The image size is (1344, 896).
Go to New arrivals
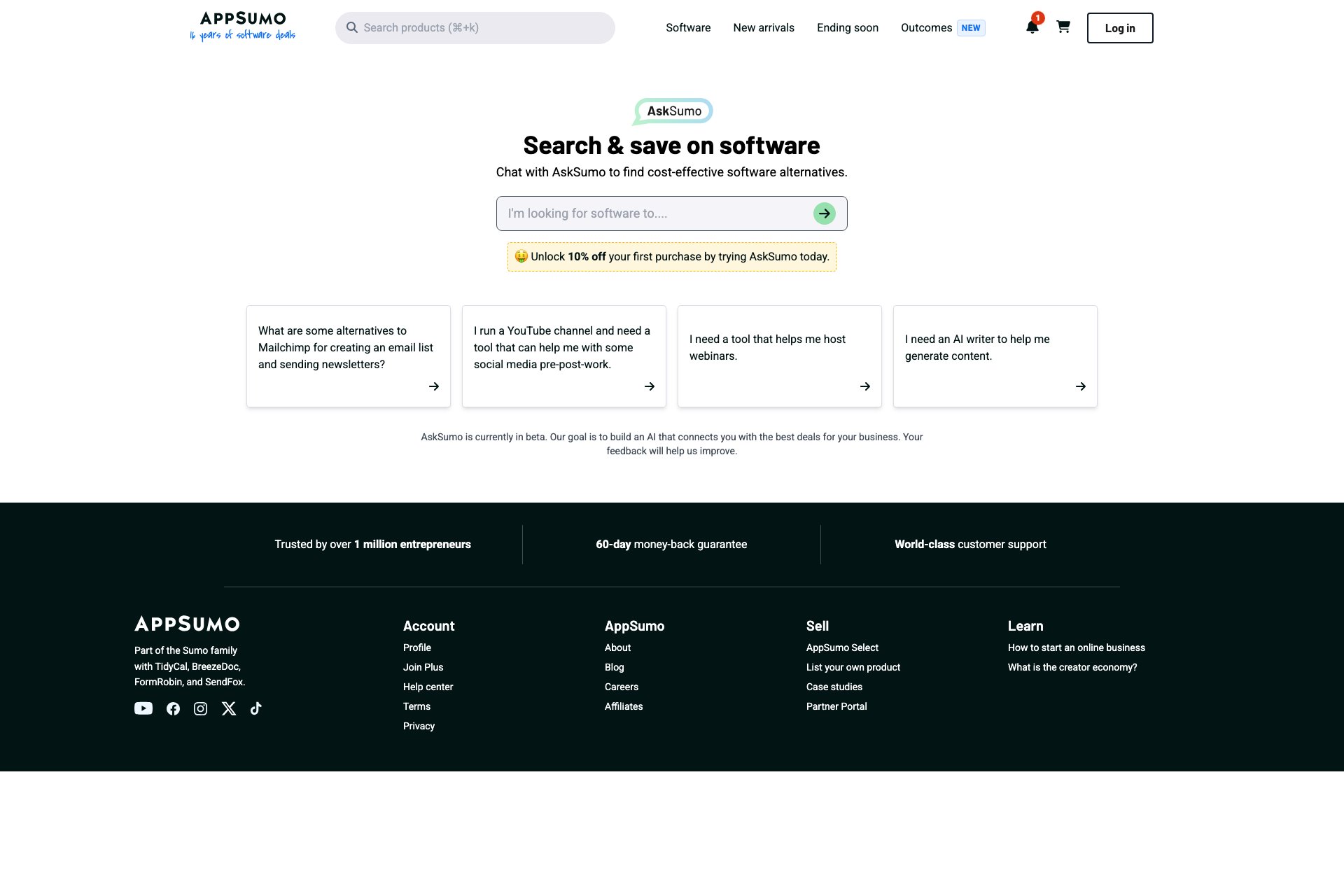point(764,27)
